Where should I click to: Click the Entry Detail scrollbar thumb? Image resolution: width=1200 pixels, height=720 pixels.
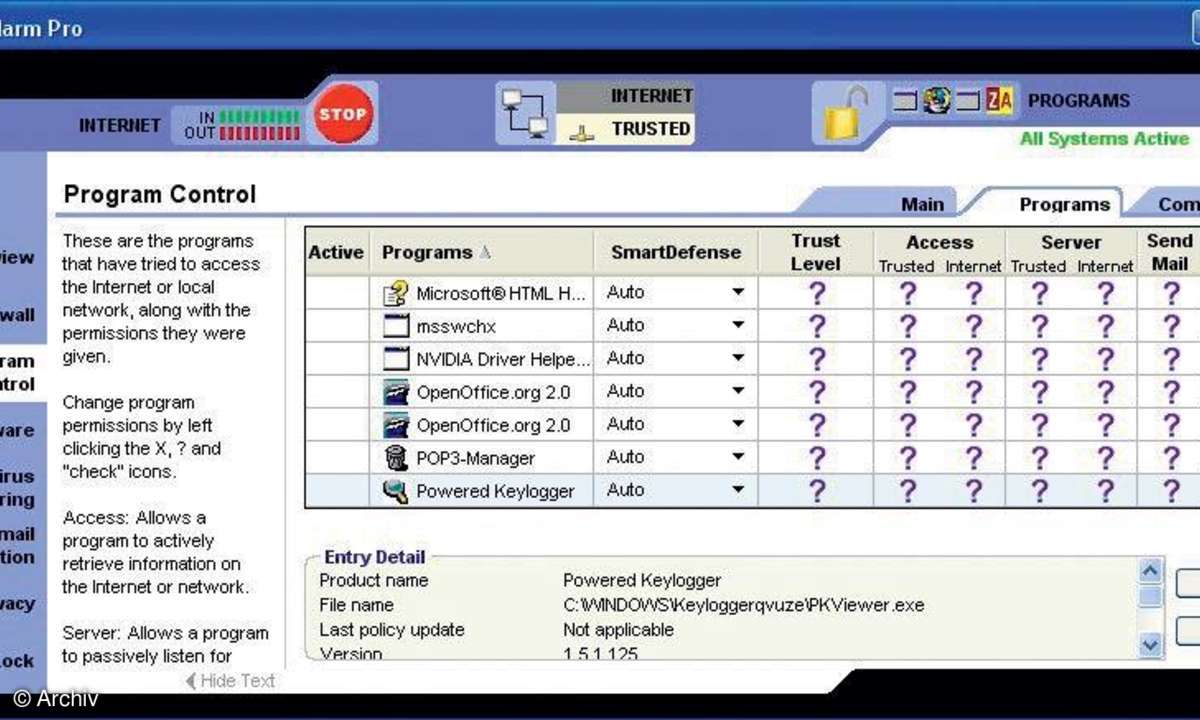click(x=1150, y=597)
